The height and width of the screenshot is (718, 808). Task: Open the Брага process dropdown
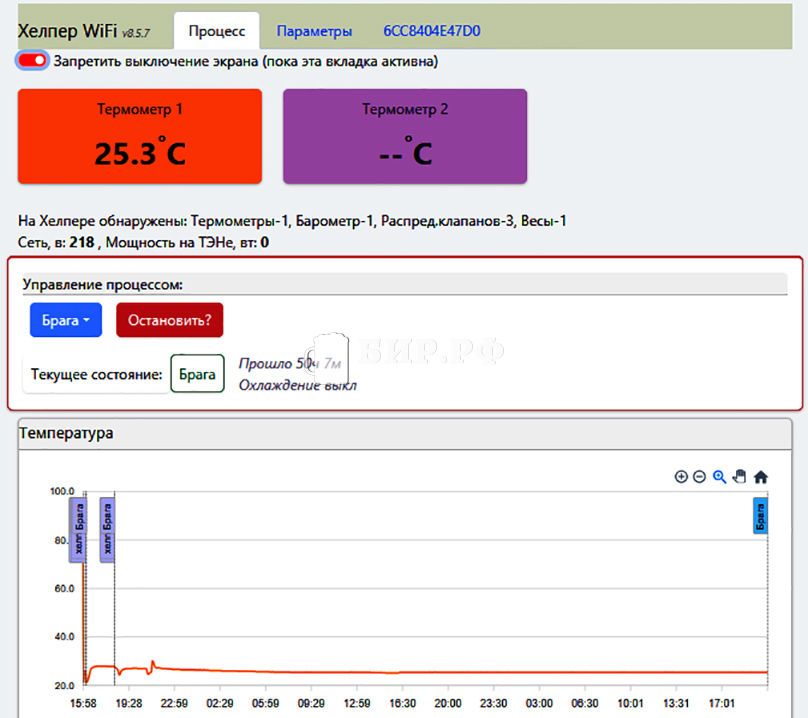click(66, 320)
